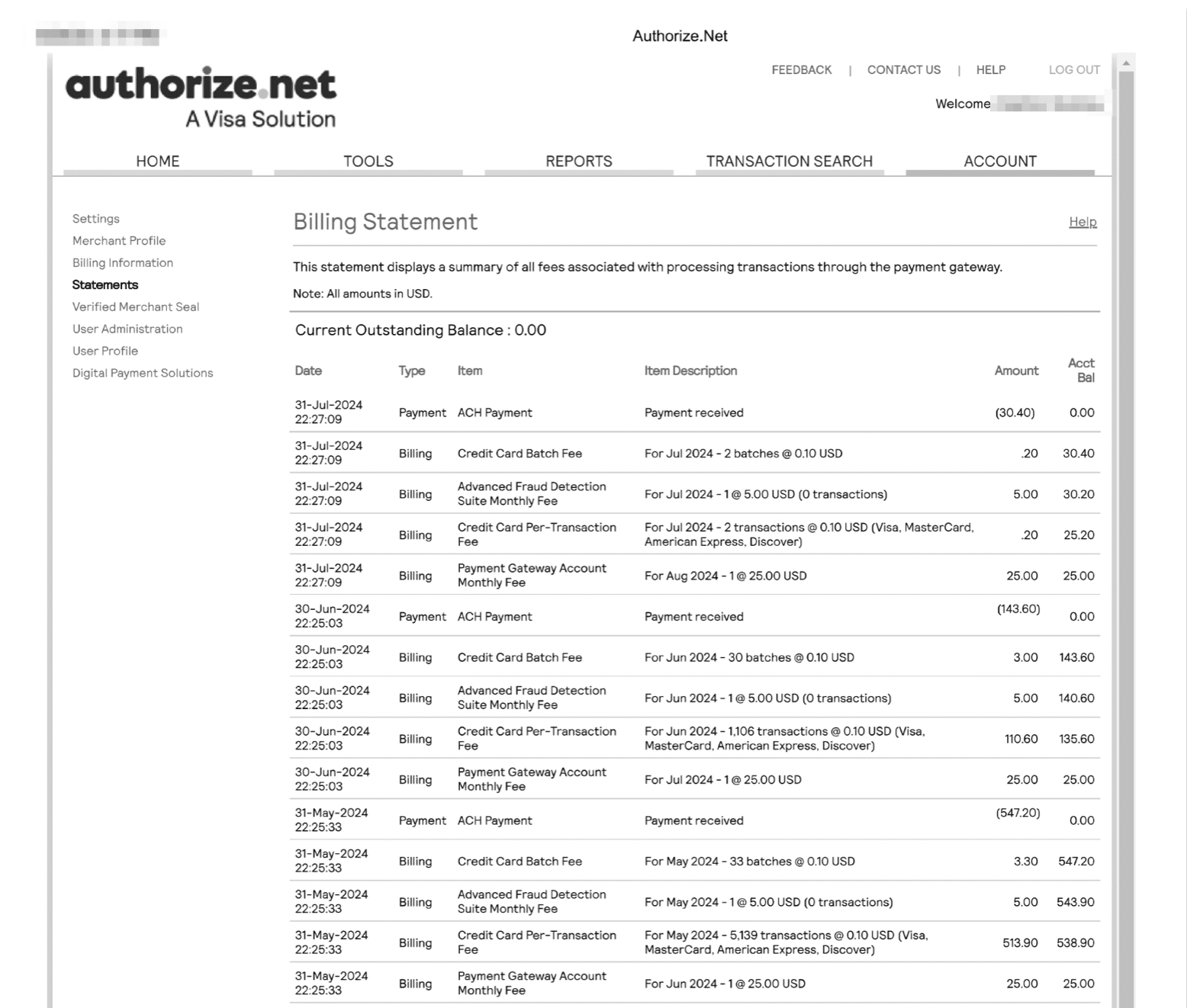The height and width of the screenshot is (1008, 1187).
Task: Open the HELP menu at top
Action: coord(990,69)
